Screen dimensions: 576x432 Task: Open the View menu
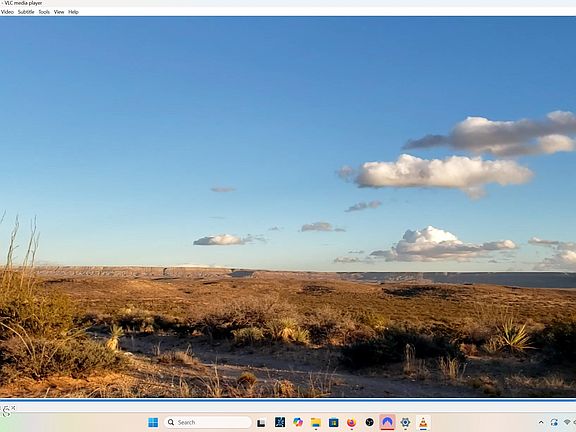[59, 12]
